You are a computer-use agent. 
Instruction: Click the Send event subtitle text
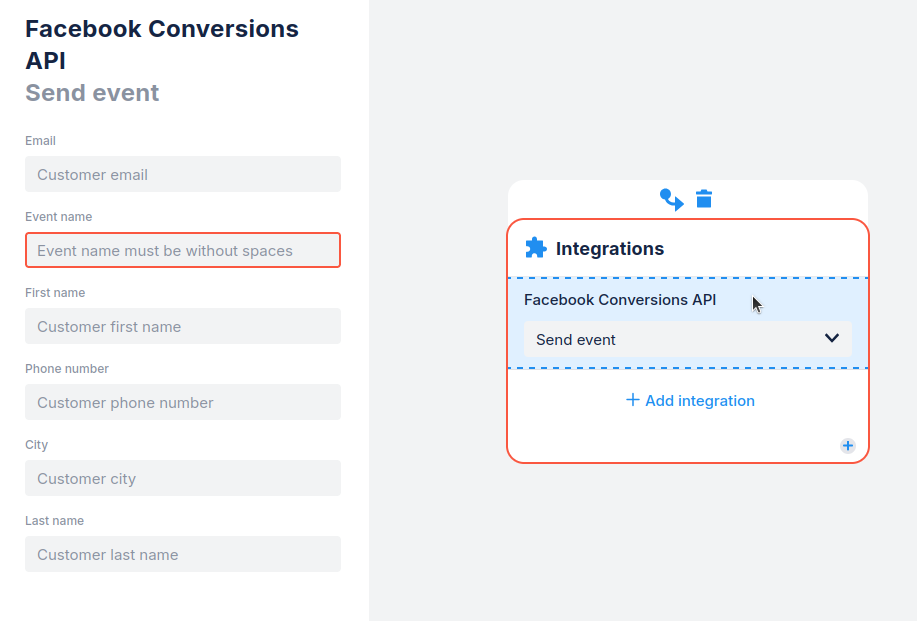coord(92,93)
